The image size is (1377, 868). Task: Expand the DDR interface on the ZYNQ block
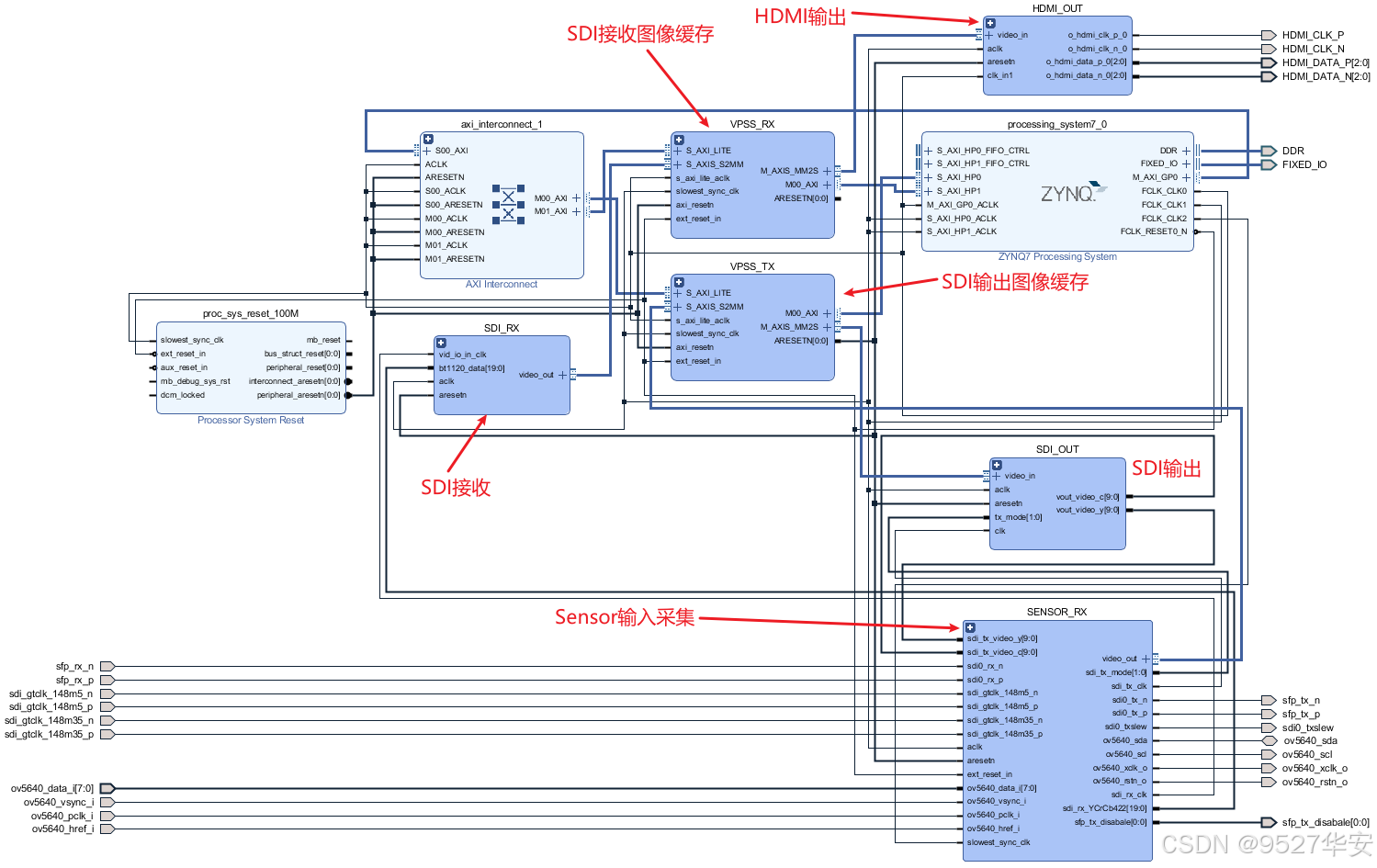click(x=1186, y=151)
